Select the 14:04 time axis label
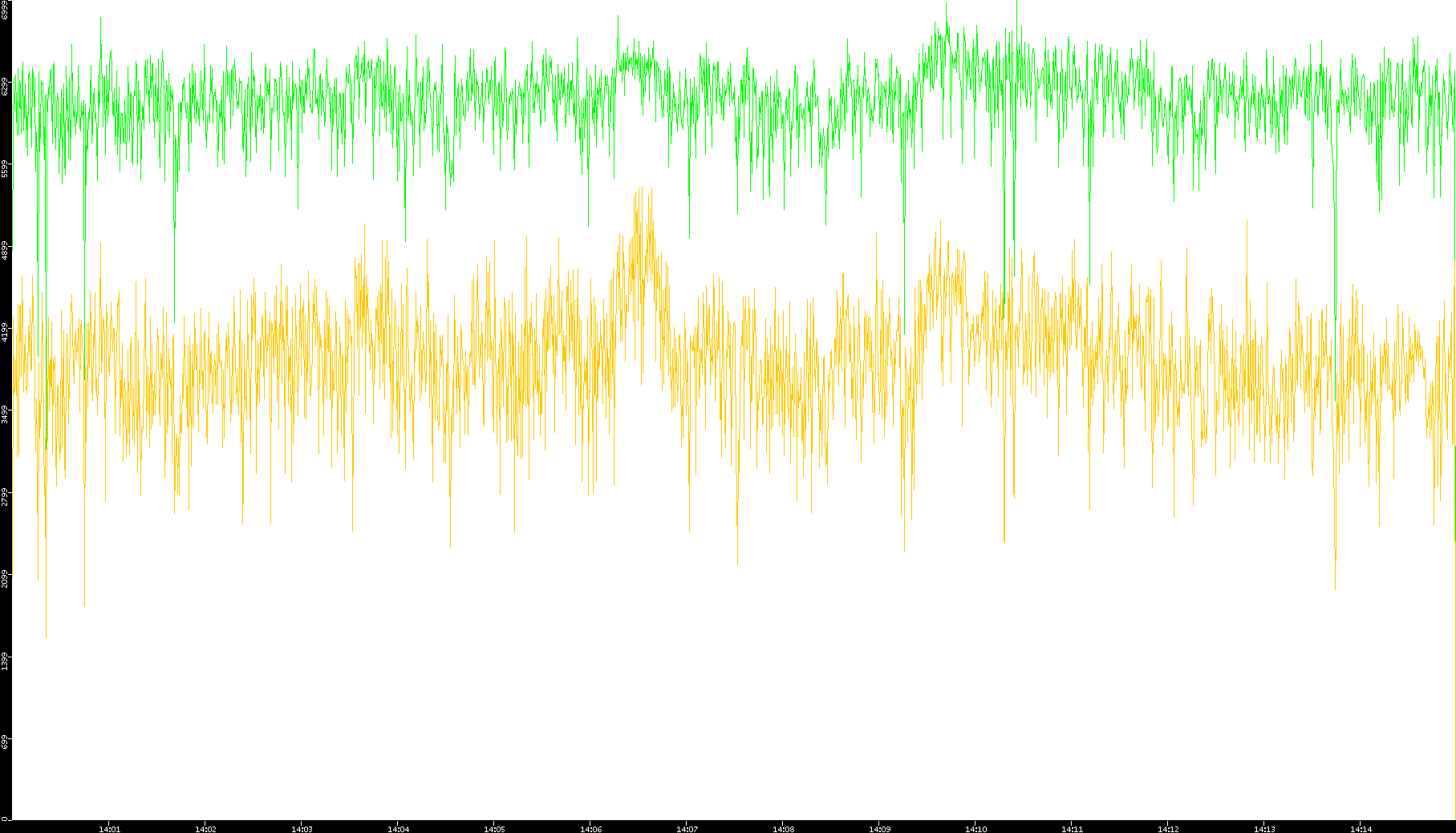The height and width of the screenshot is (833, 1456). point(398,829)
